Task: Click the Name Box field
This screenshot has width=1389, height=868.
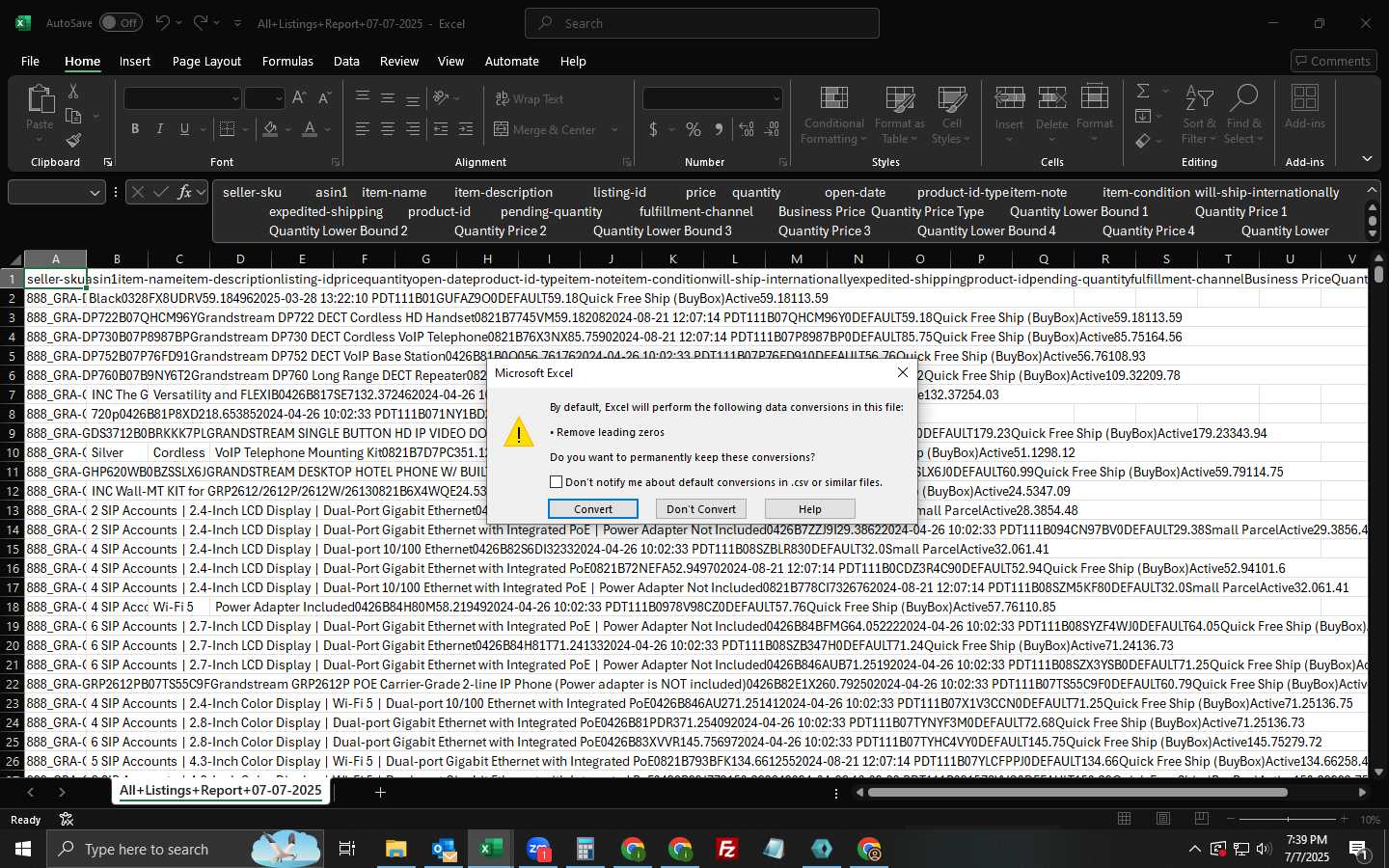Action: point(56,192)
